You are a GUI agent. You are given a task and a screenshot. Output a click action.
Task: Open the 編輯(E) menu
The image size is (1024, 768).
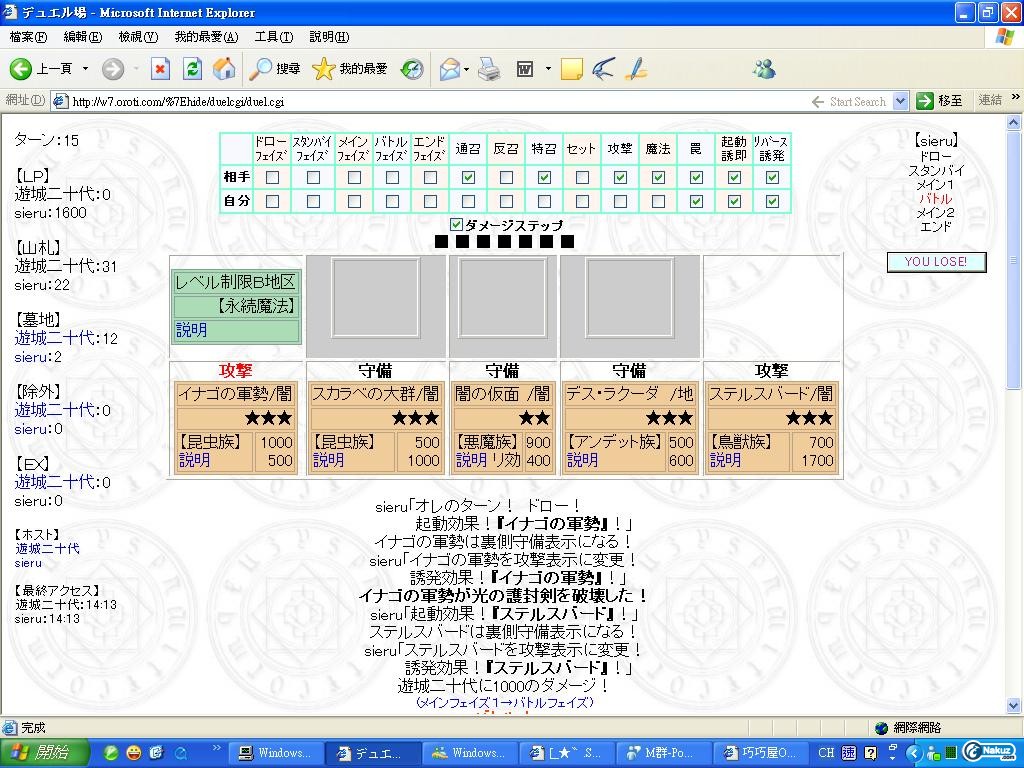[82, 37]
